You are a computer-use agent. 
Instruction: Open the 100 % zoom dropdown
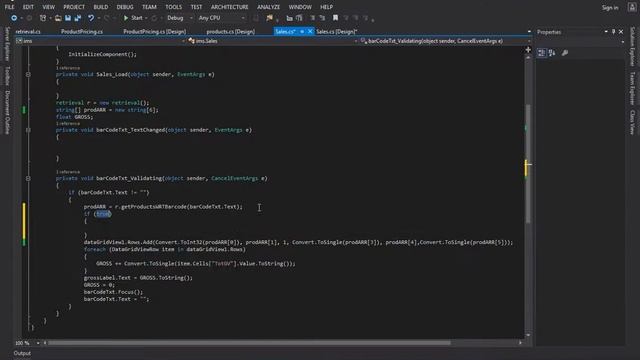[38, 343]
